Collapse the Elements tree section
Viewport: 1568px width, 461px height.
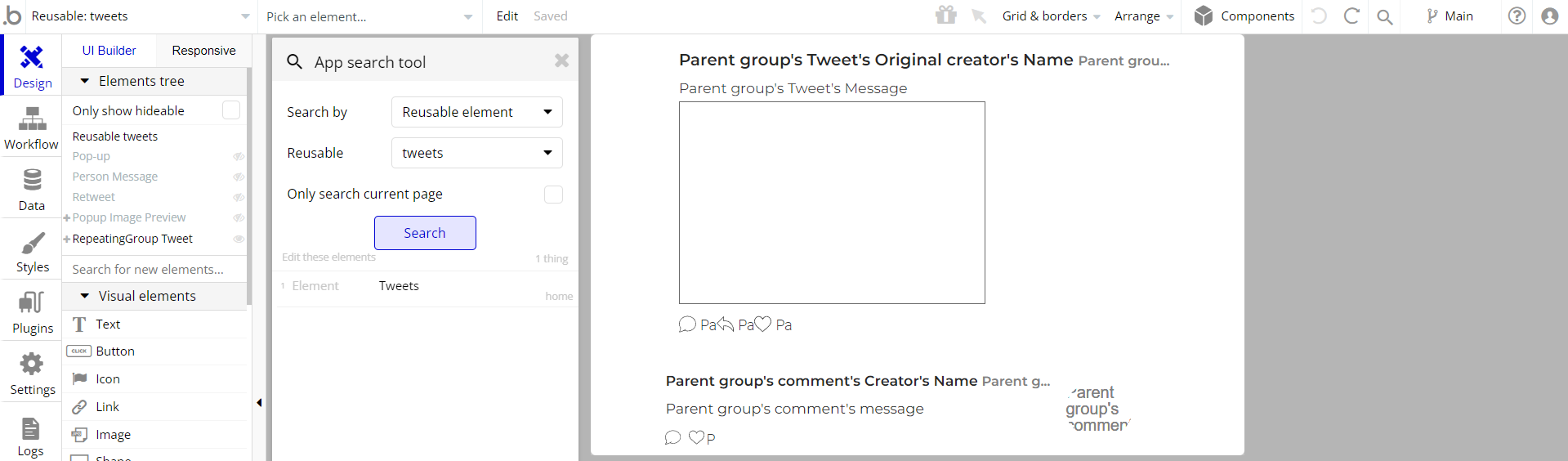point(85,81)
